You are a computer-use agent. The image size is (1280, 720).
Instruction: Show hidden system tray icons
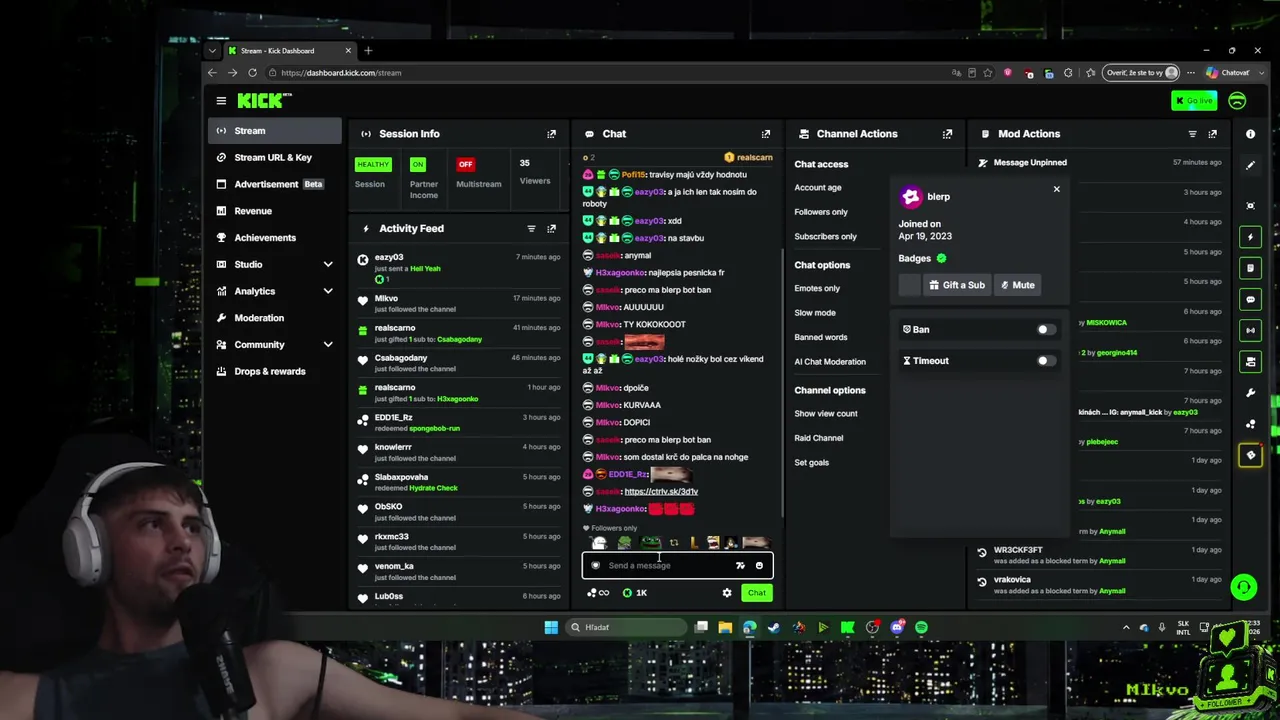tap(1126, 628)
